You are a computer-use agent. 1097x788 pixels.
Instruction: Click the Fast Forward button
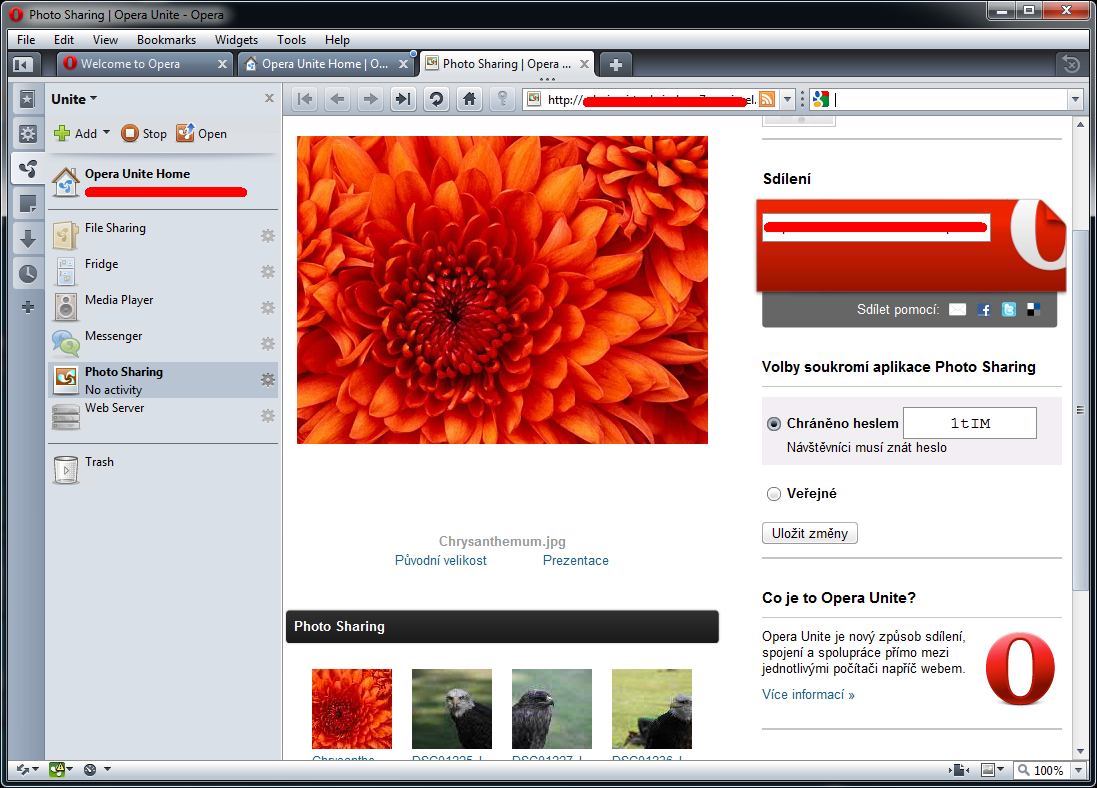click(403, 99)
